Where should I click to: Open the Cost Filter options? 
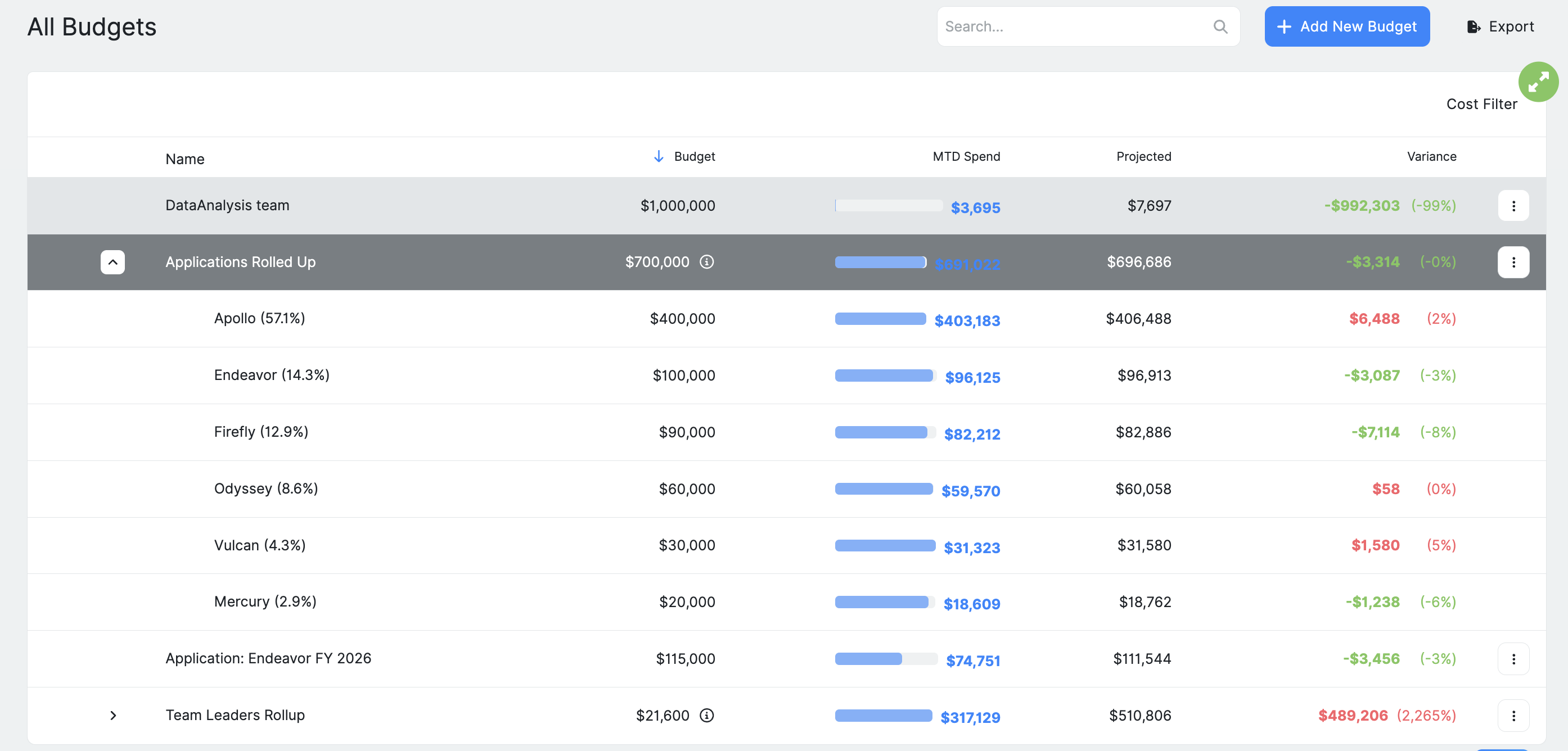(x=1481, y=104)
